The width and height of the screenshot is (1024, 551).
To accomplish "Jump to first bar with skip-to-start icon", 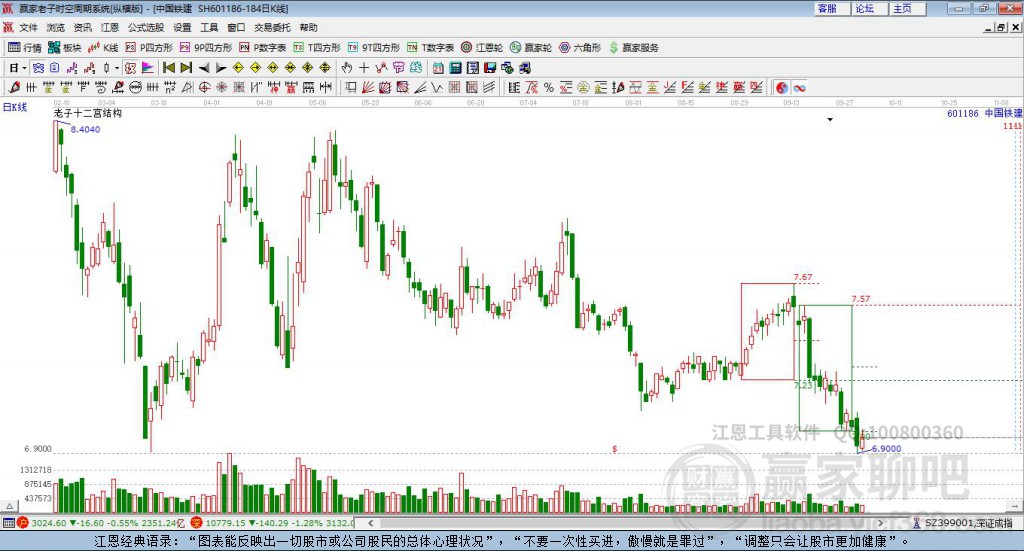I will click(168, 68).
